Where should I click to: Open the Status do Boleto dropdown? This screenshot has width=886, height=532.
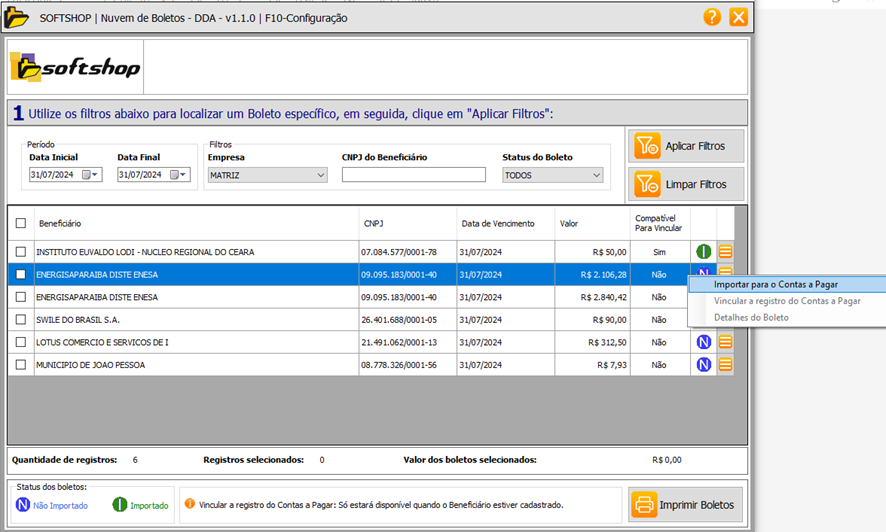pos(596,175)
